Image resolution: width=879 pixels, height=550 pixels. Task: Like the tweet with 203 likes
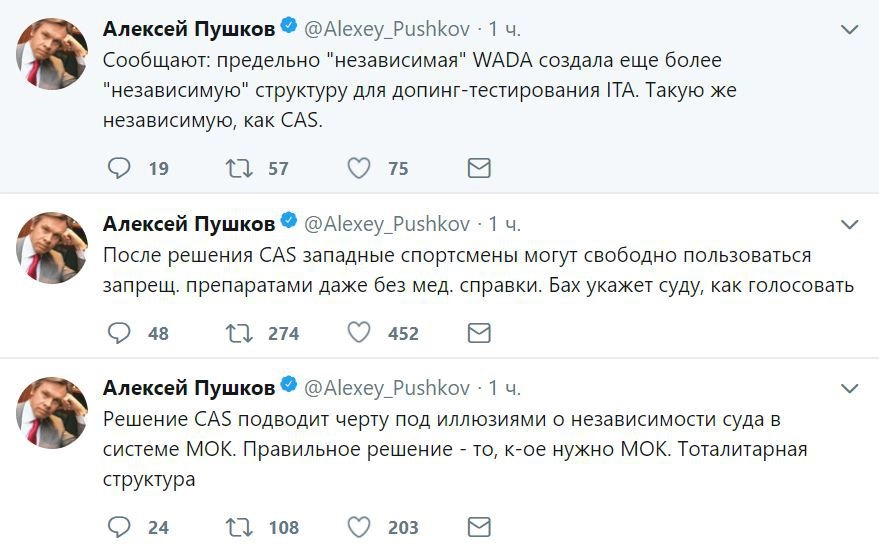(x=359, y=526)
